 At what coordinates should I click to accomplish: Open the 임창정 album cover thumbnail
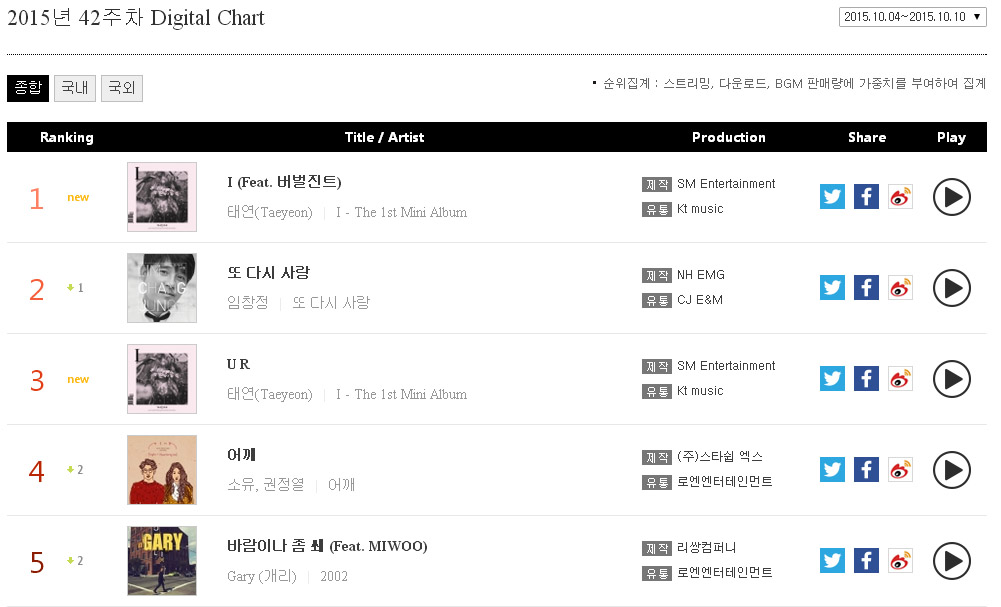pos(162,288)
